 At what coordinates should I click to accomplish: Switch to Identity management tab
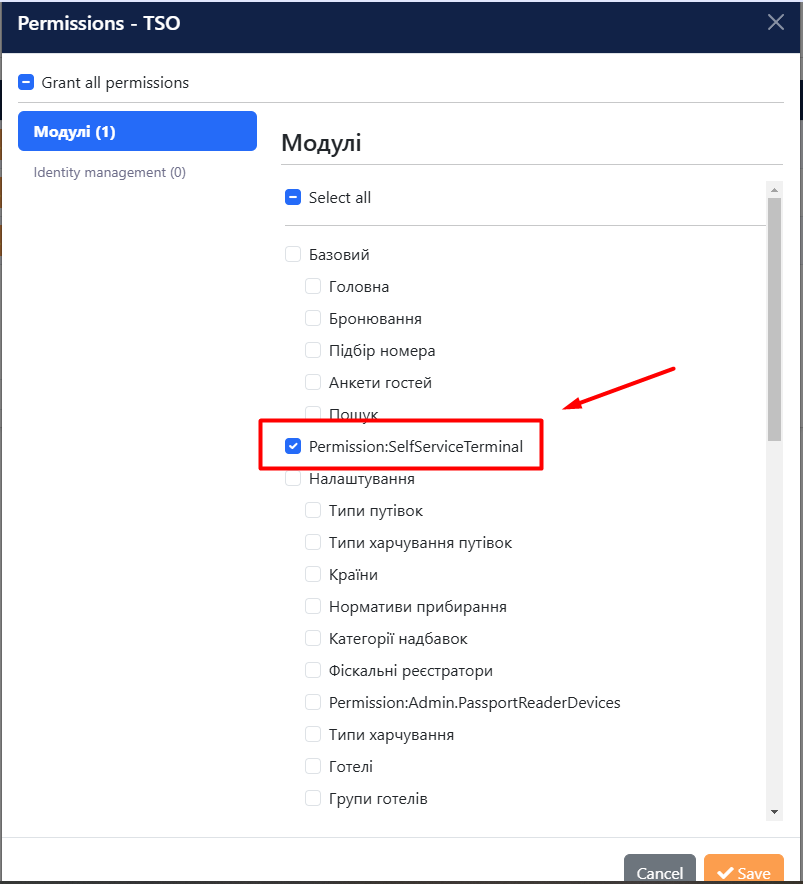[110, 172]
